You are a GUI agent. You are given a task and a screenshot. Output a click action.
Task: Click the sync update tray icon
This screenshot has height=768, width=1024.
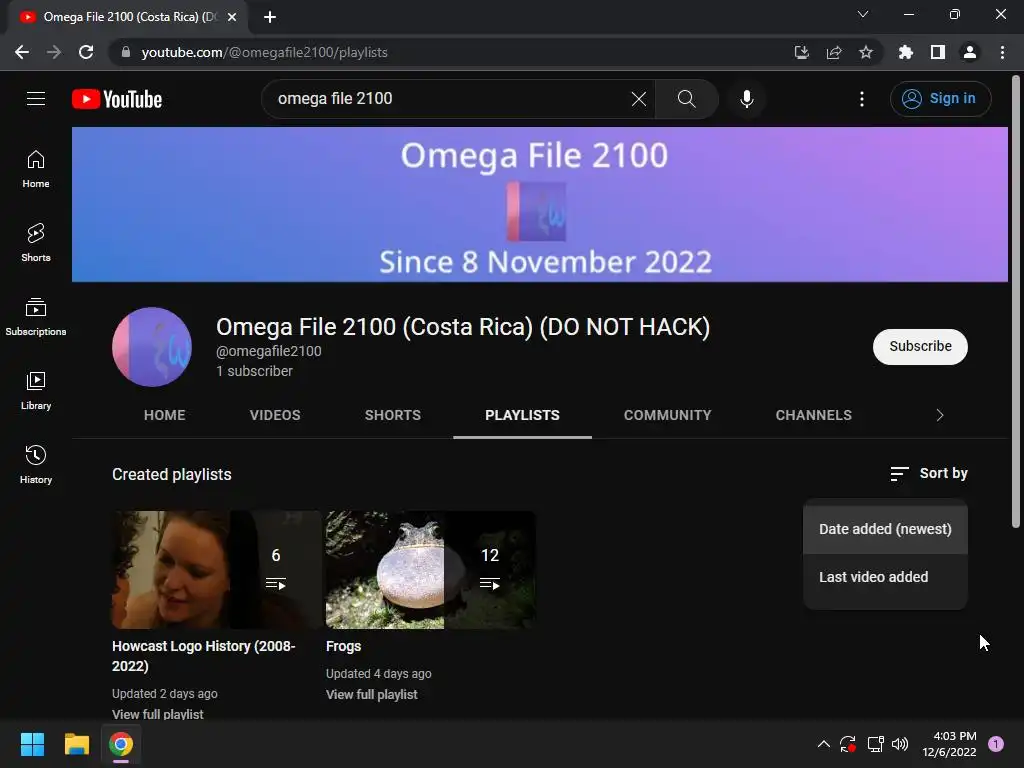[848, 744]
